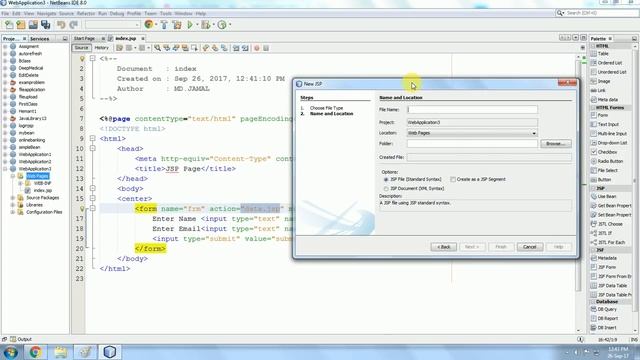Switch to the Start Page tab
Viewport: 640px width, 360px height.
pos(84,38)
